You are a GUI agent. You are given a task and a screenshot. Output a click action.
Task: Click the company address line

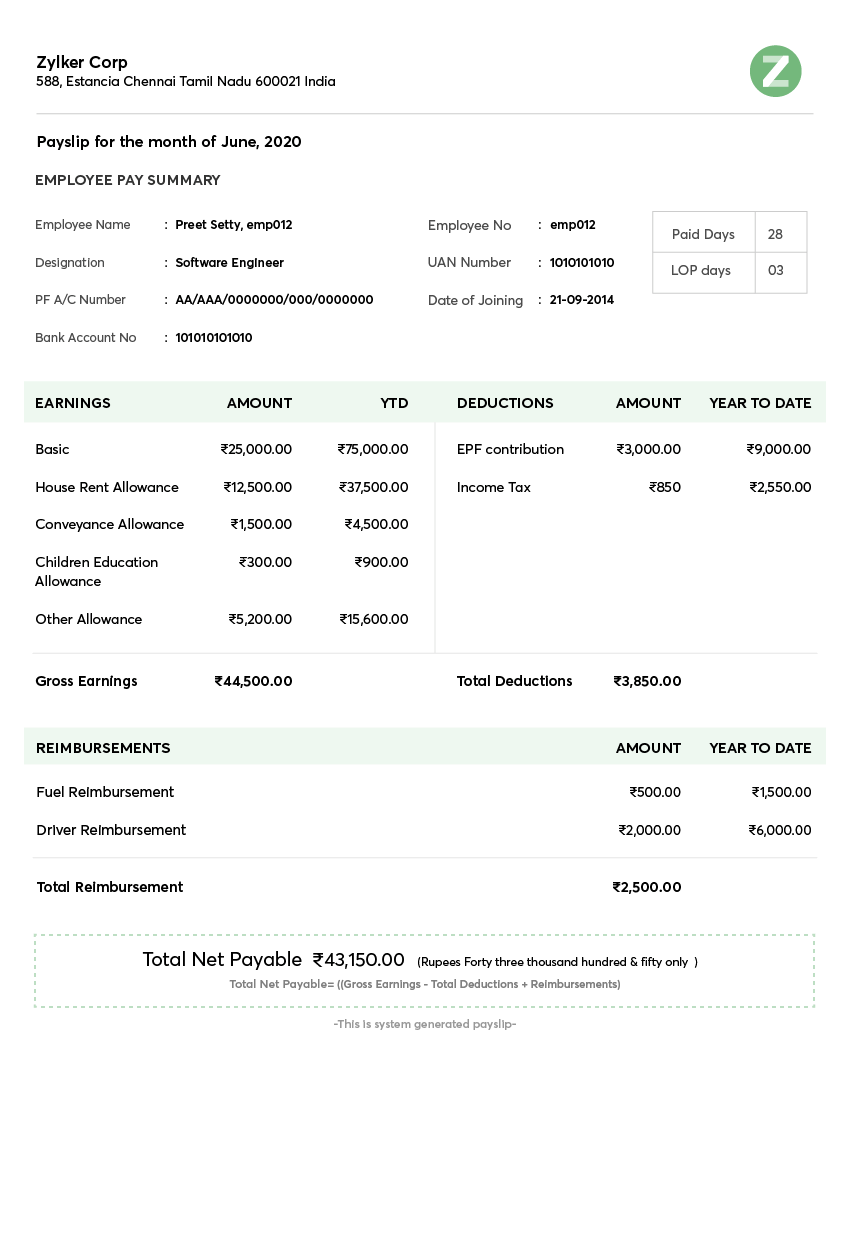coord(185,82)
